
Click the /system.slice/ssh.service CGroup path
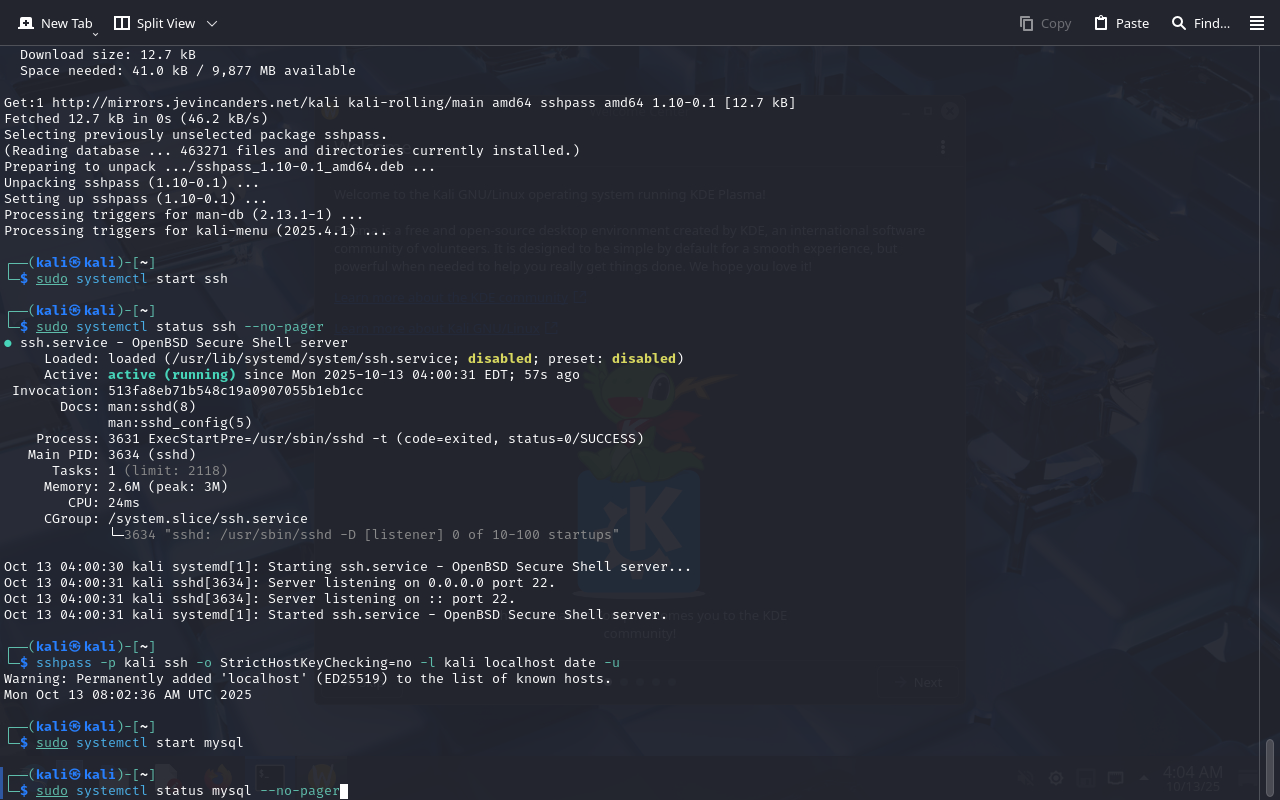pos(208,519)
